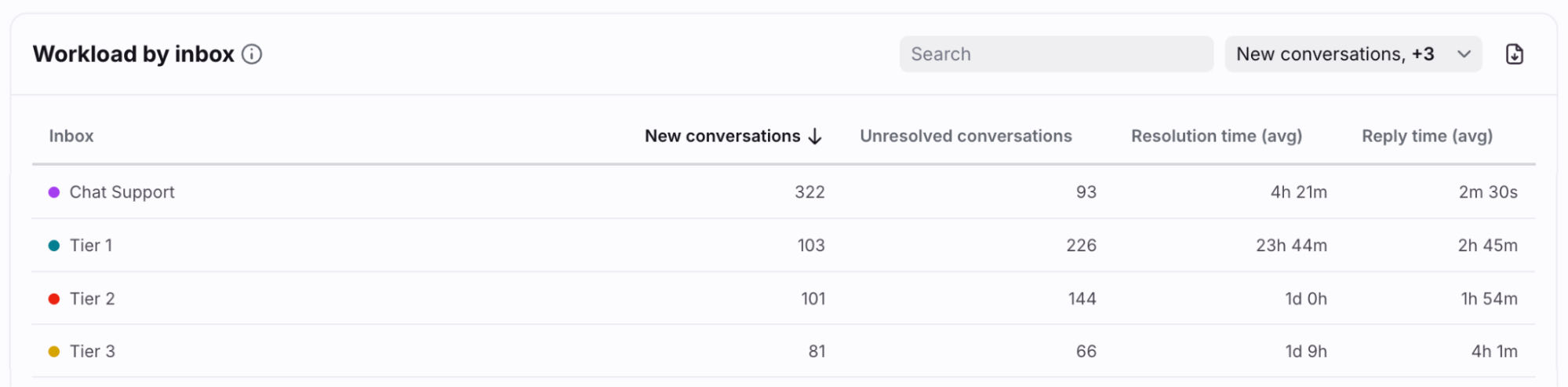Open the Chat Support inbox row

(122, 192)
